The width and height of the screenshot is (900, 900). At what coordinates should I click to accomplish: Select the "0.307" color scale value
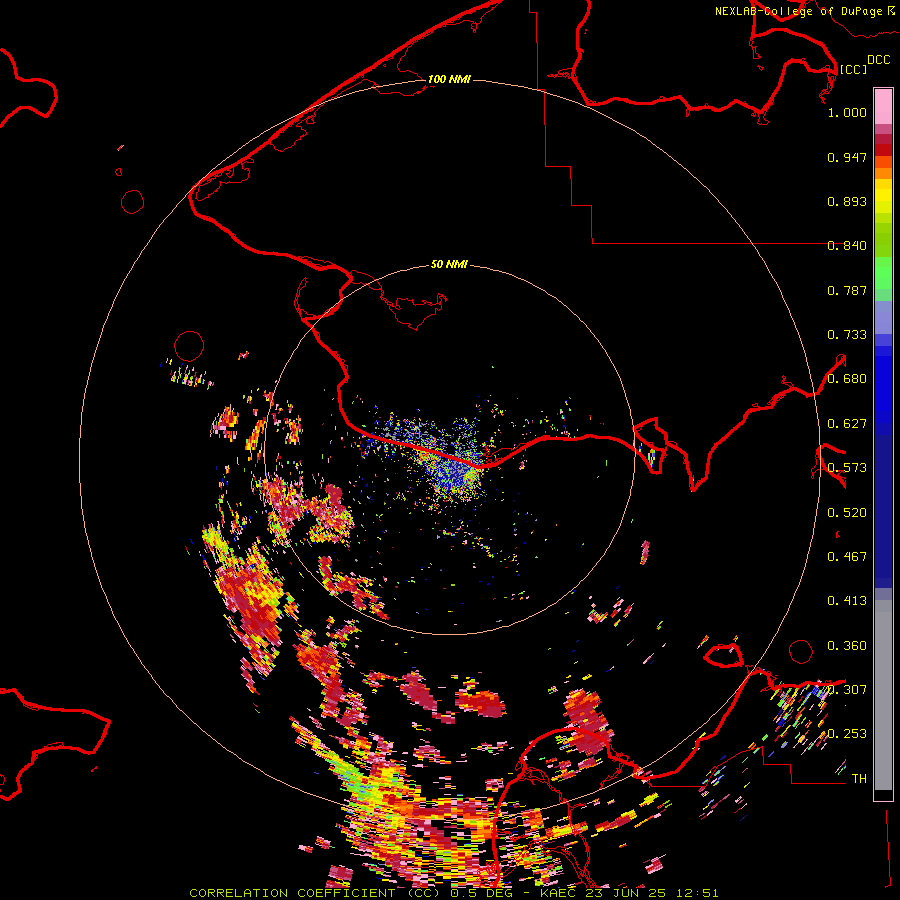[x=847, y=690]
